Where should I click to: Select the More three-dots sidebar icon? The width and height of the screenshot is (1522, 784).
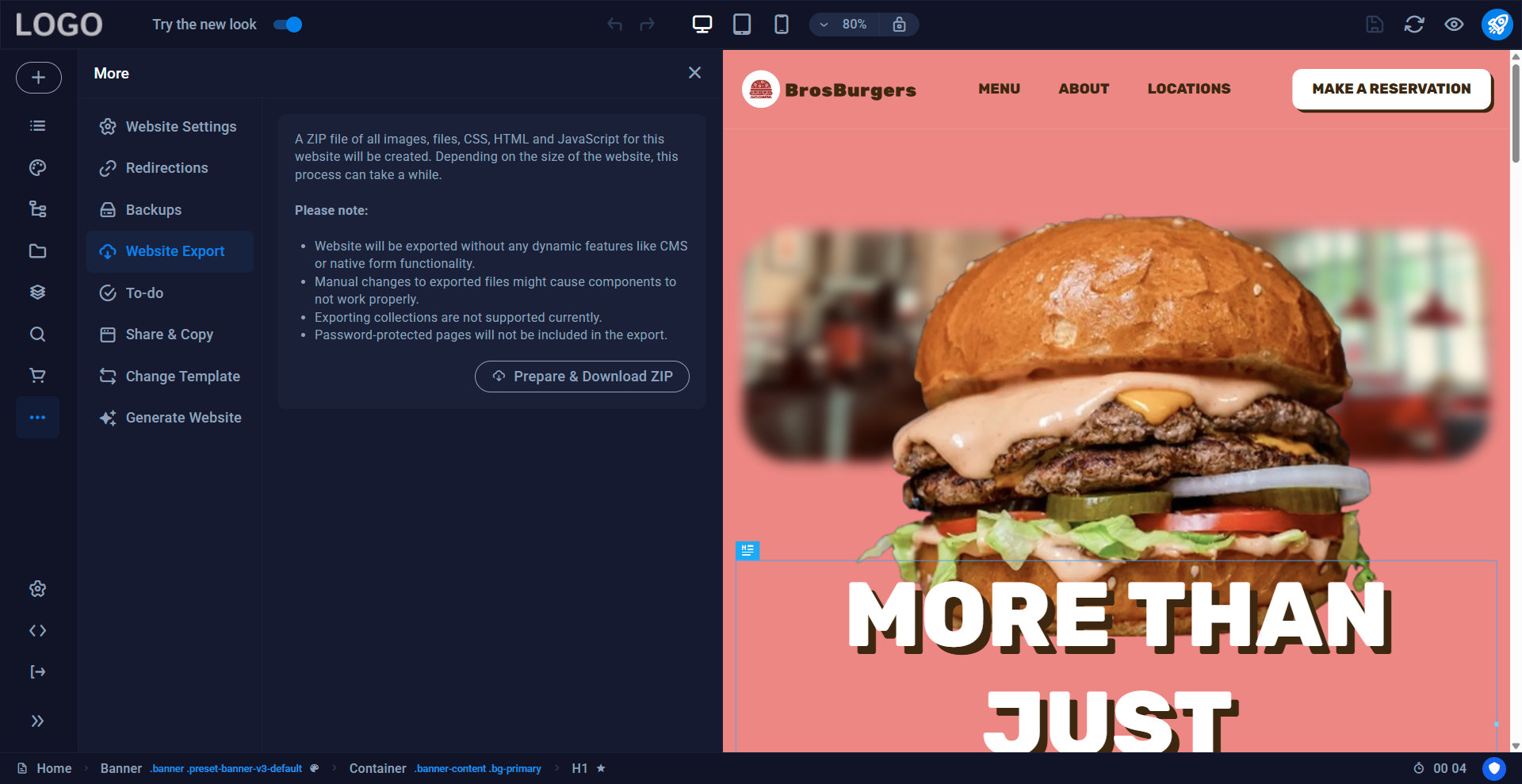[x=37, y=417]
